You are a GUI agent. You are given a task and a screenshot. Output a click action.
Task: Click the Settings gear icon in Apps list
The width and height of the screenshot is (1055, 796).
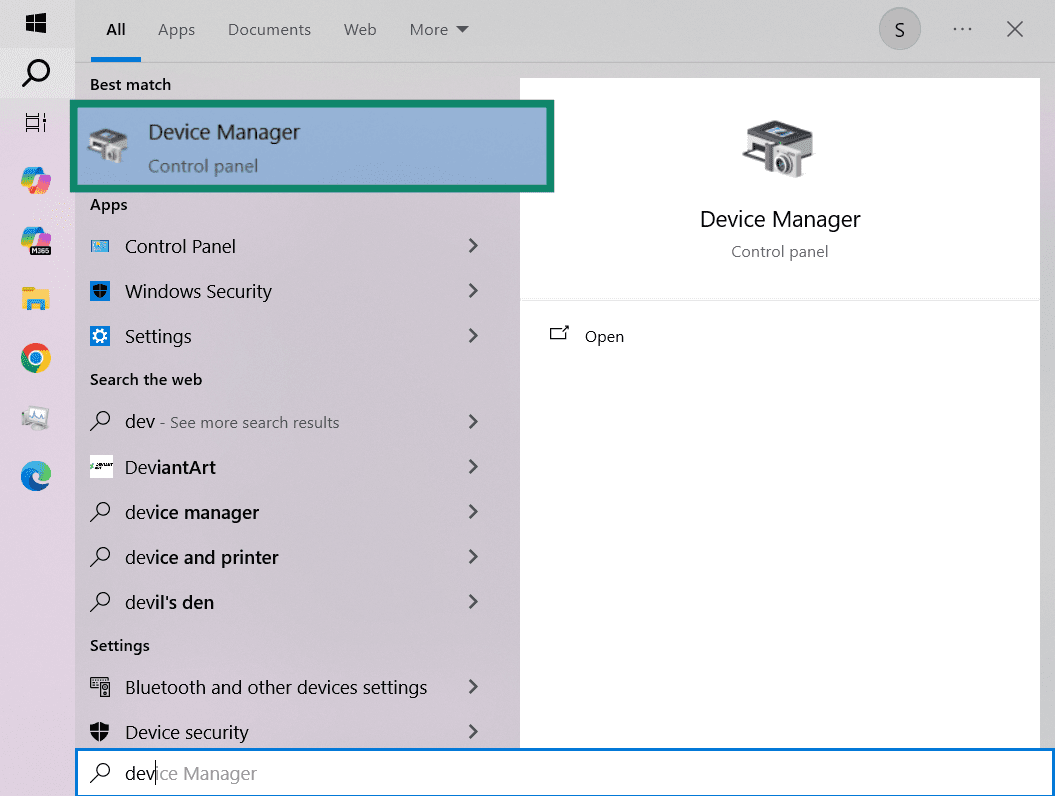pyautogui.click(x=100, y=336)
